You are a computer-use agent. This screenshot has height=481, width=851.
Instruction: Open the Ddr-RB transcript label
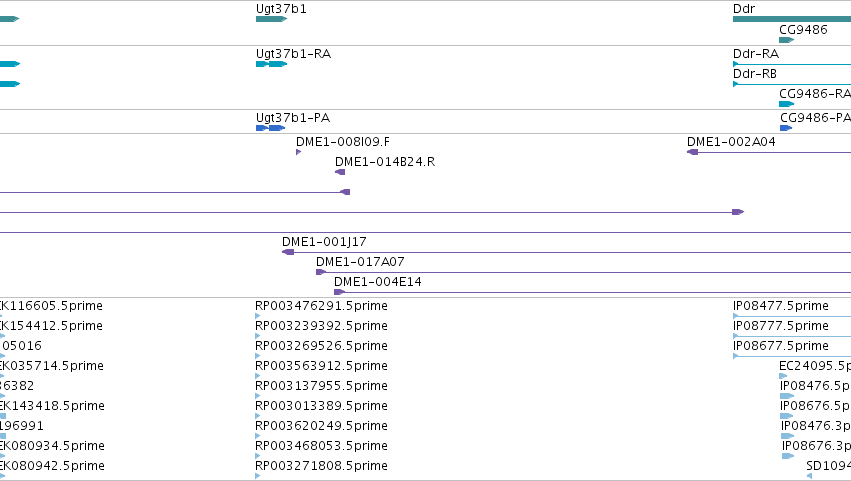point(755,74)
